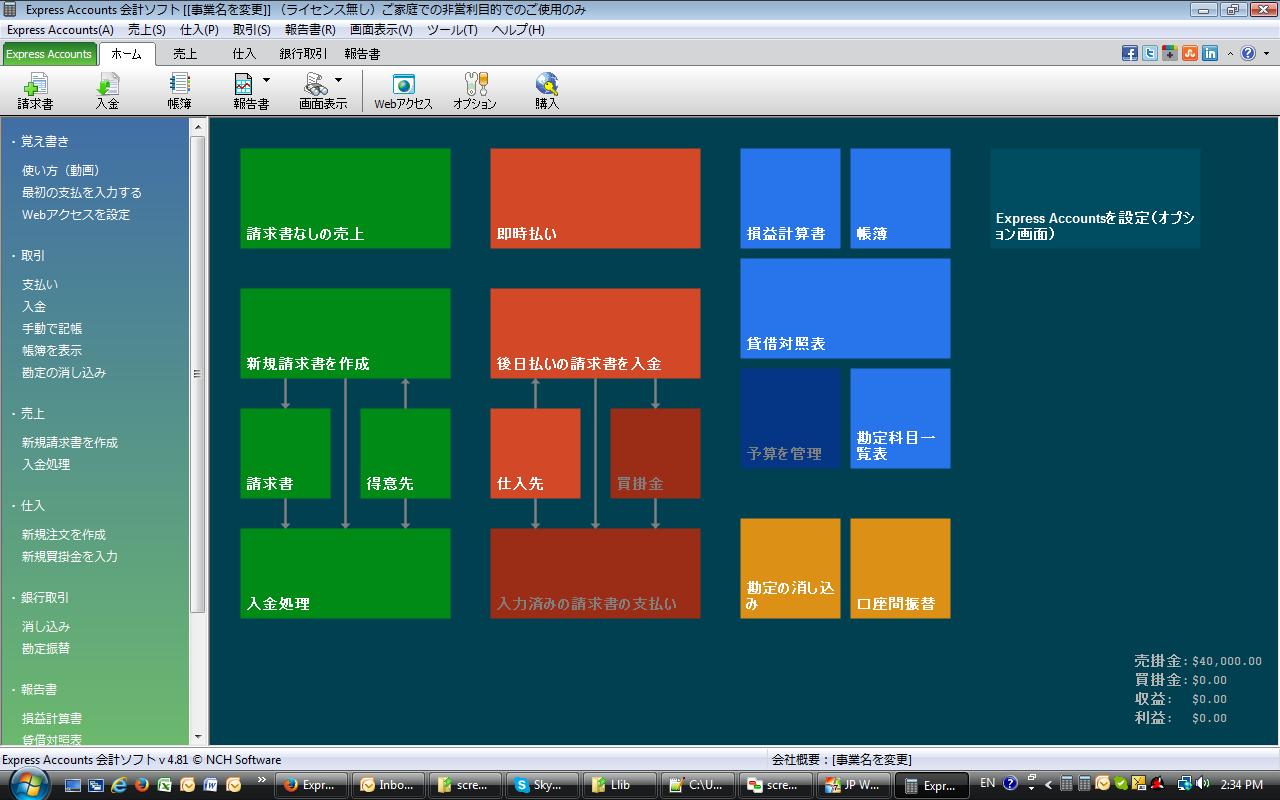Collapse the toolbar with the caret arrow
1280x800 pixels.
pos(1230,53)
